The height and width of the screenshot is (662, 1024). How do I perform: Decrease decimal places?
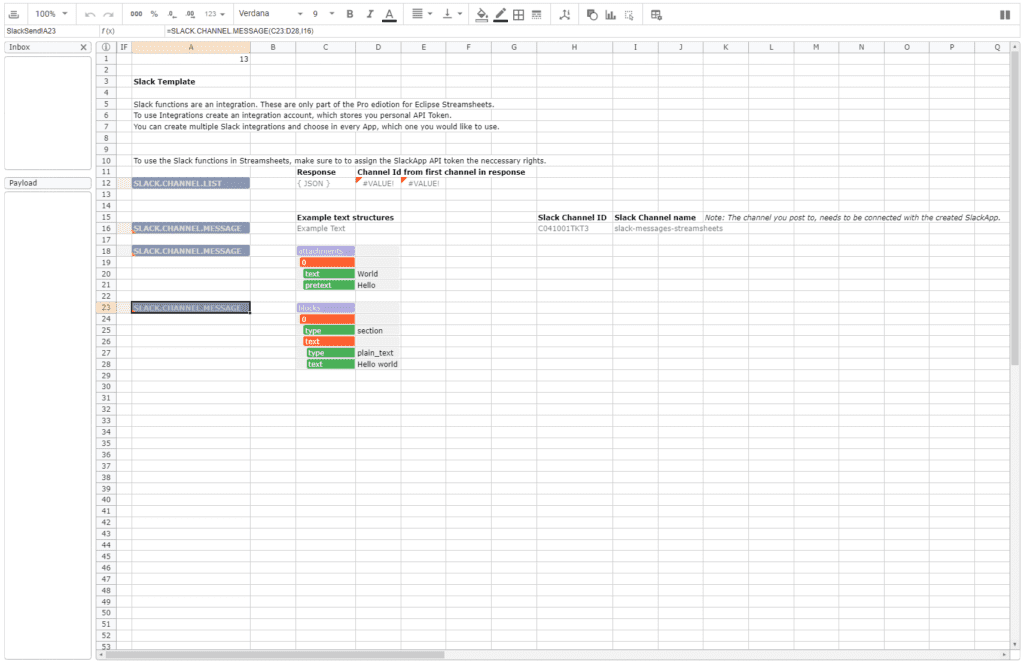coord(172,14)
